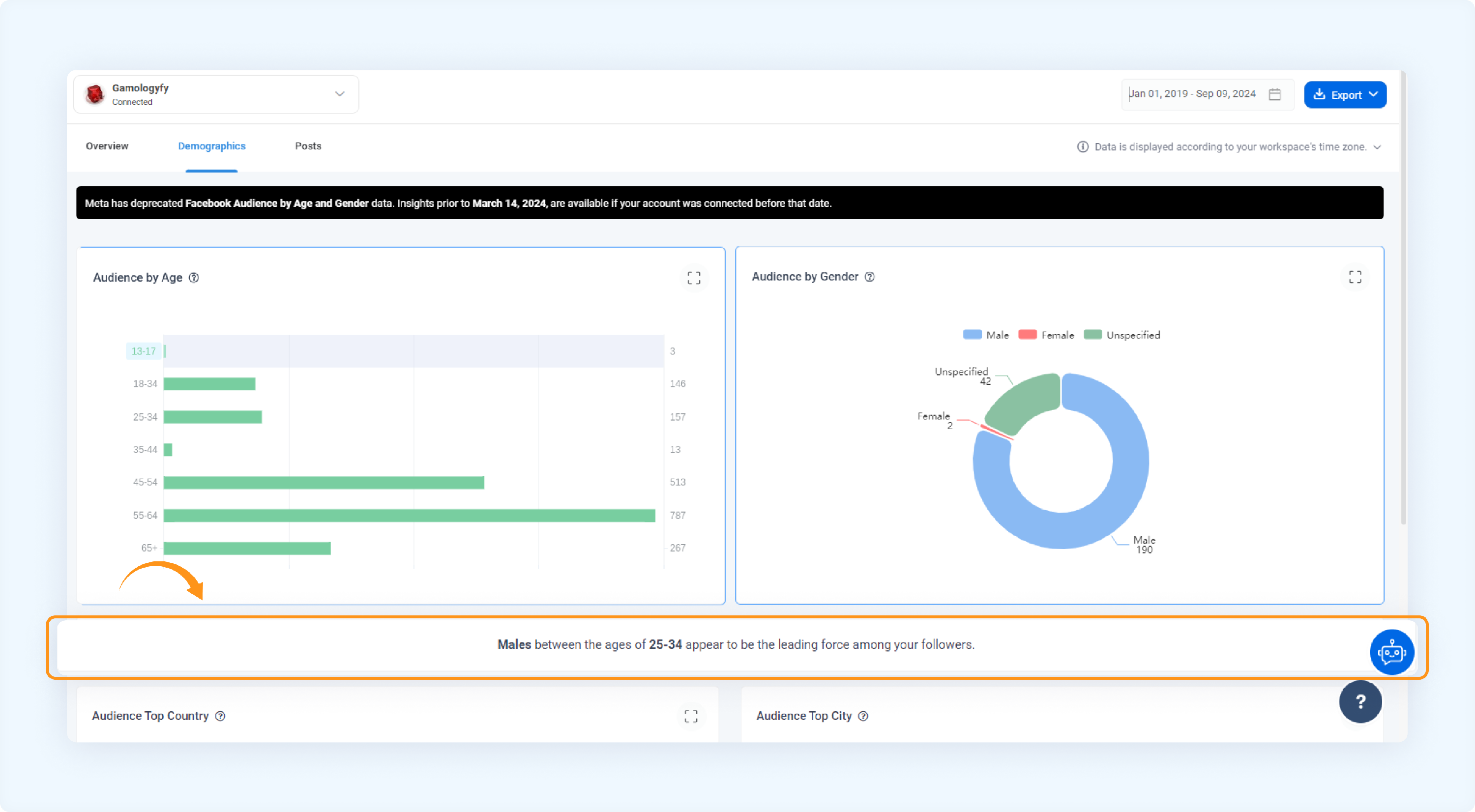The width and height of the screenshot is (1475, 812).
Task: Show Audience by Gender info tooltip
Action: coord(869,277)
